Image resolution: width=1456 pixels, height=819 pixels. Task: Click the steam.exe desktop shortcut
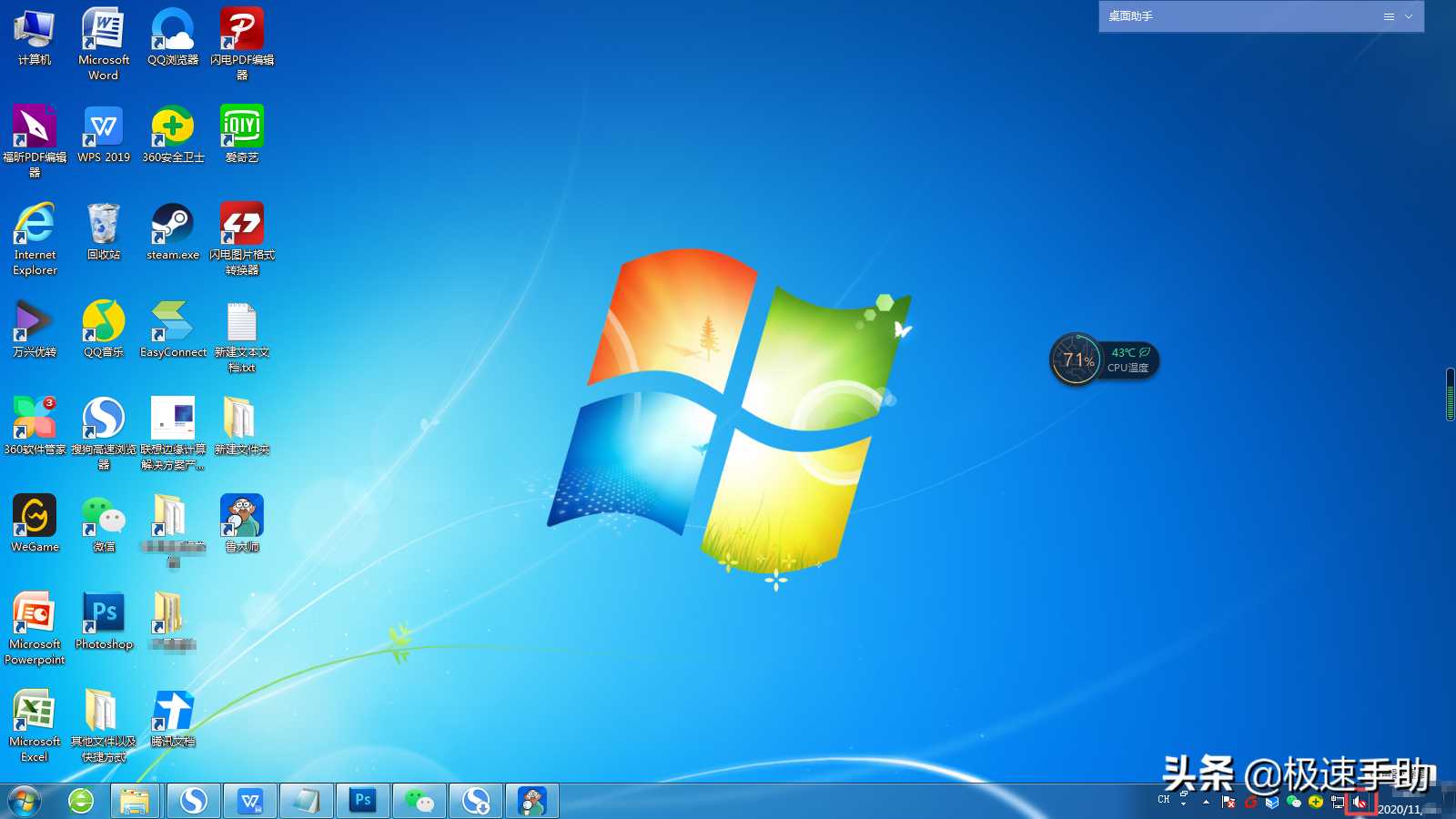click(173, 232)
